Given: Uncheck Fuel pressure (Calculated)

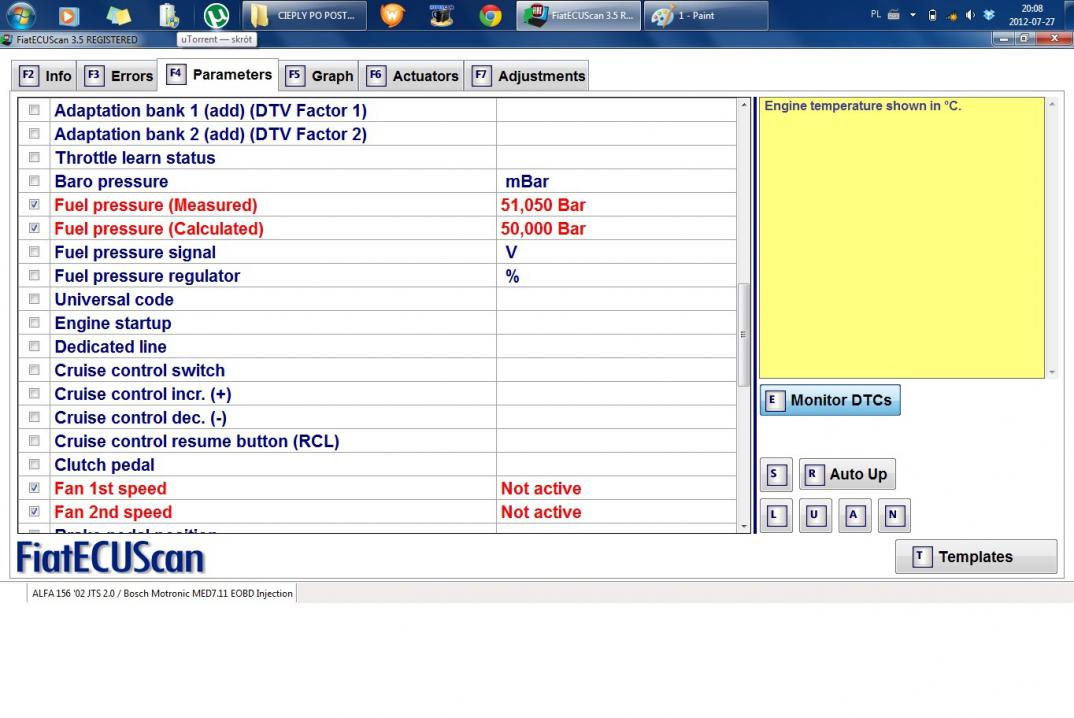Looking at the screenshot, I should click(x=34, y=228).
